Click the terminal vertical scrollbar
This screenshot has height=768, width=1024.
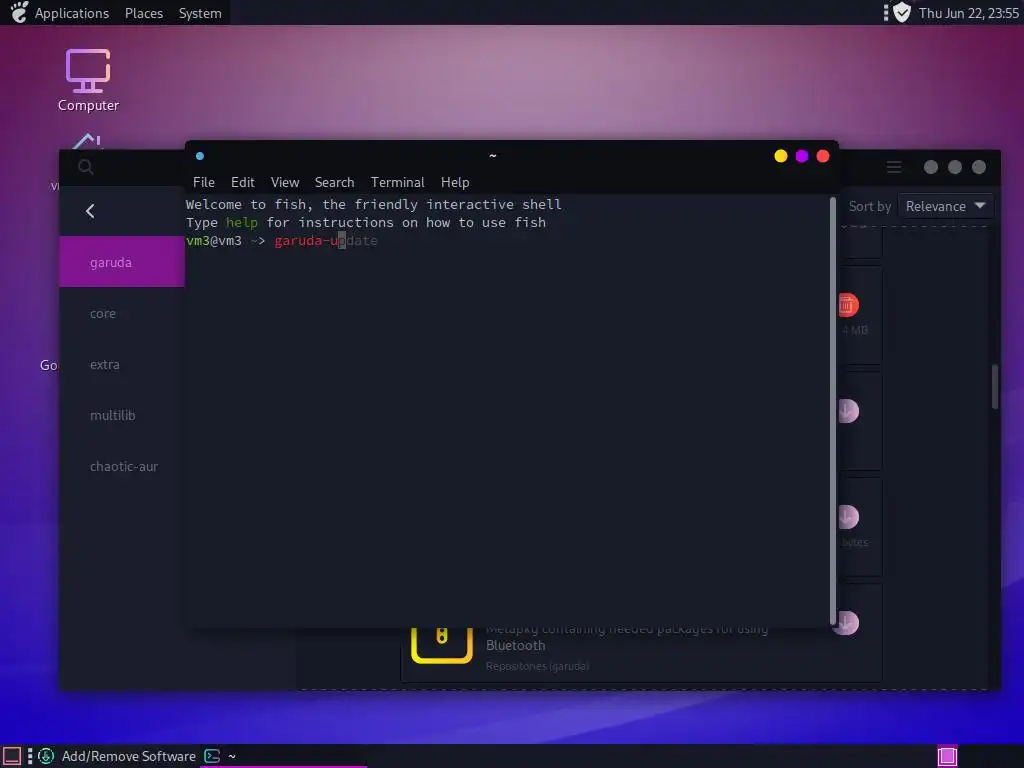tap(833, 411)
